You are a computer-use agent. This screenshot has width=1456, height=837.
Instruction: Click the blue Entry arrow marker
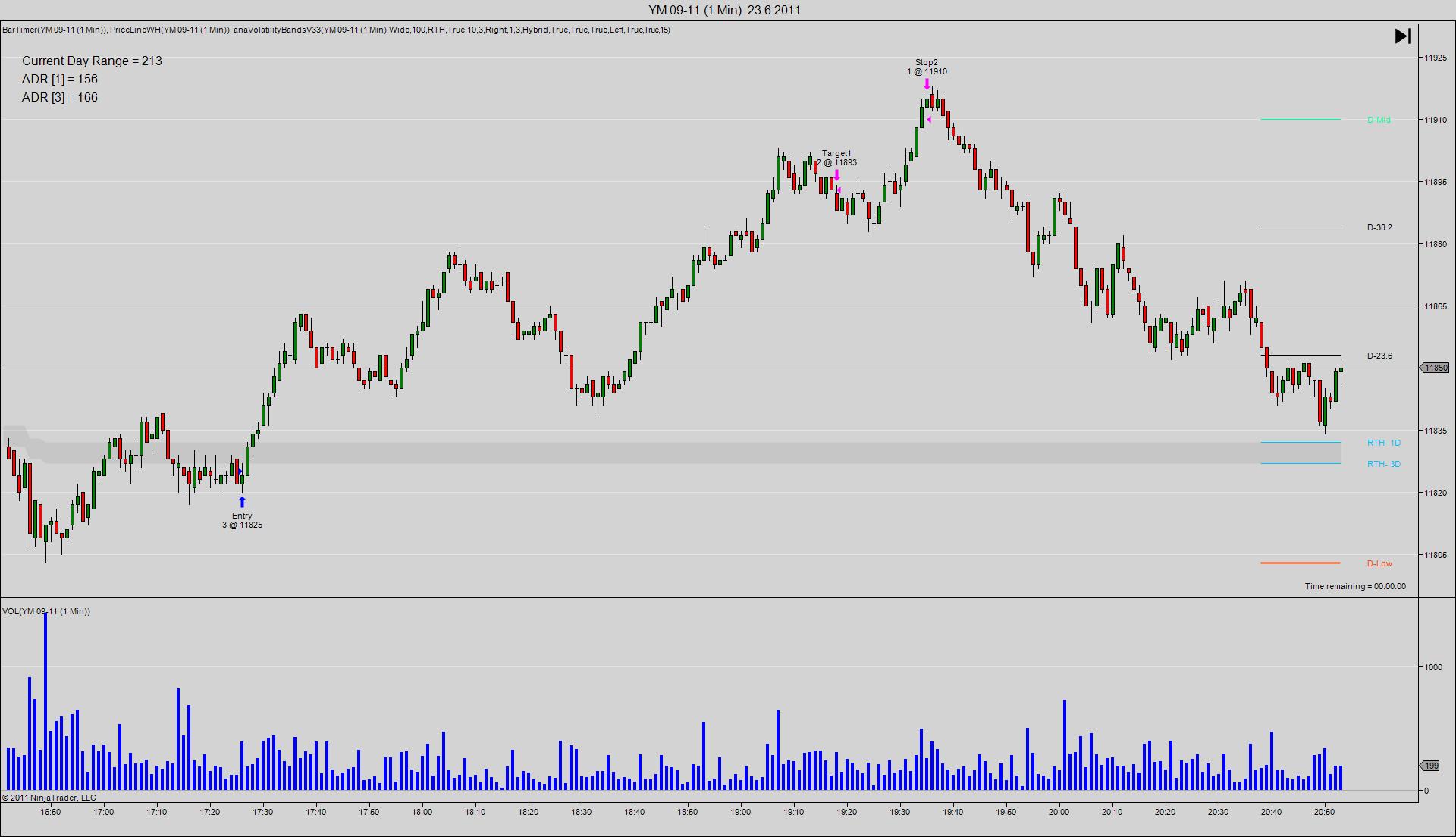(242, 502)
